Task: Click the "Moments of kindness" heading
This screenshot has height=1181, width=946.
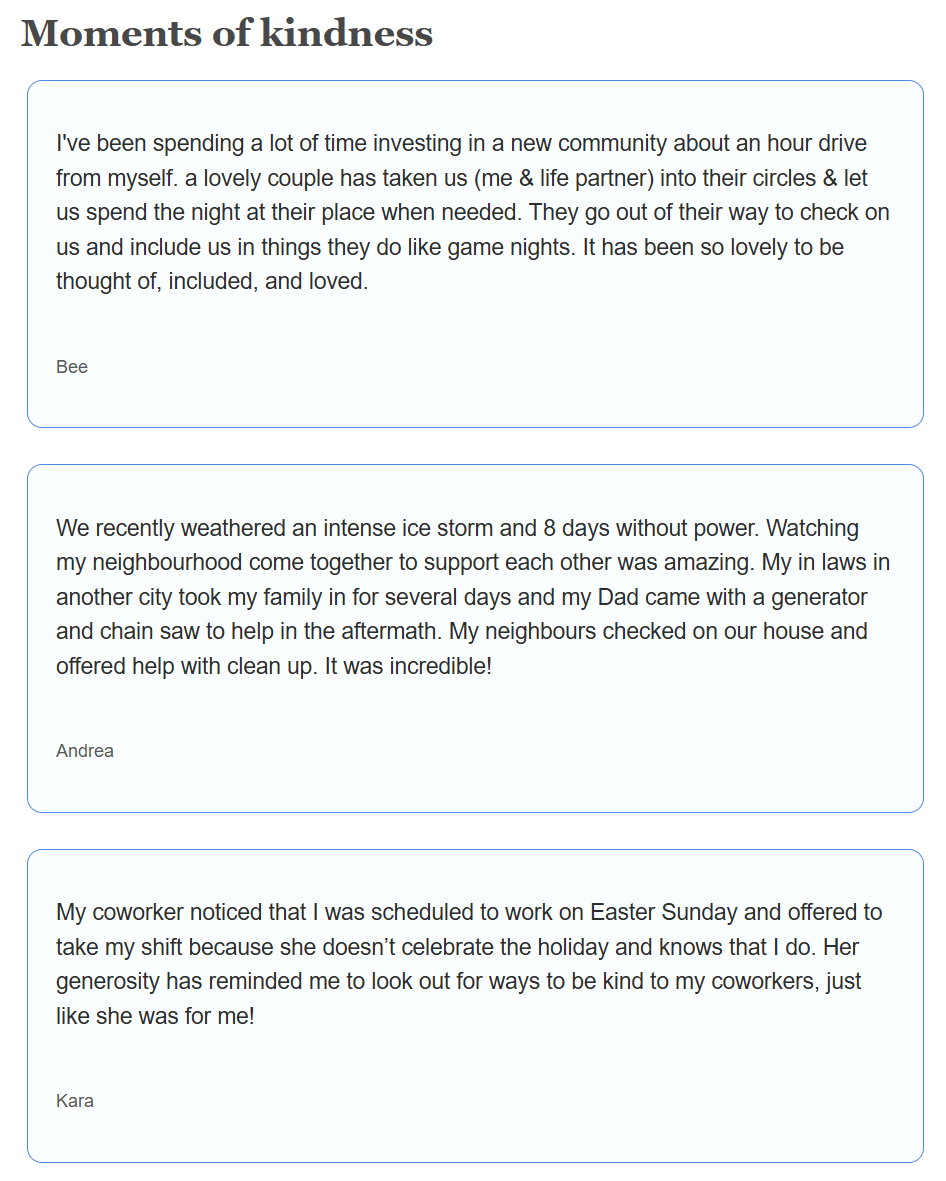Action: pyautogui.click(x=227, y=33)
